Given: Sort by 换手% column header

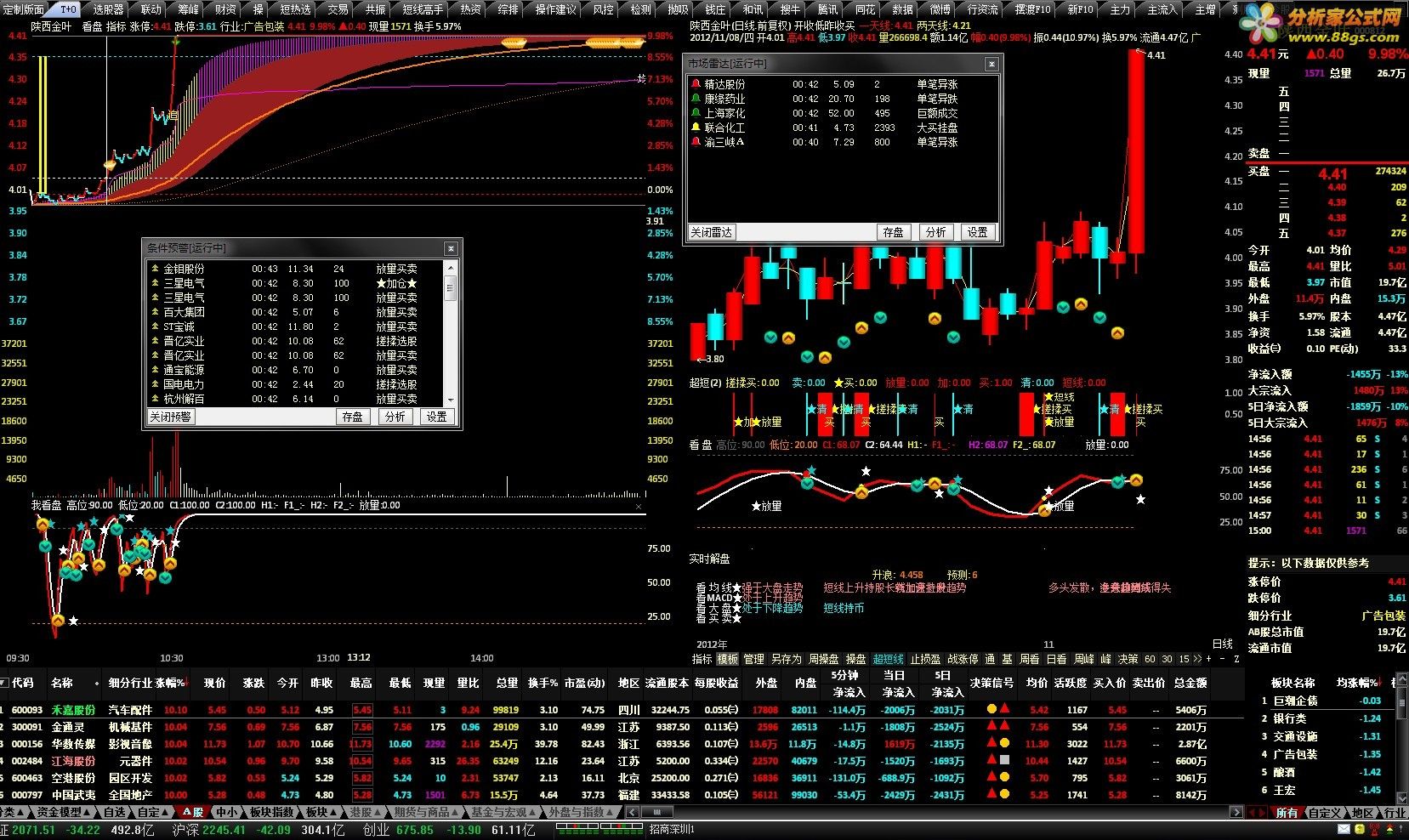Looking at the screenshot, I should click(x=543, y=683).
